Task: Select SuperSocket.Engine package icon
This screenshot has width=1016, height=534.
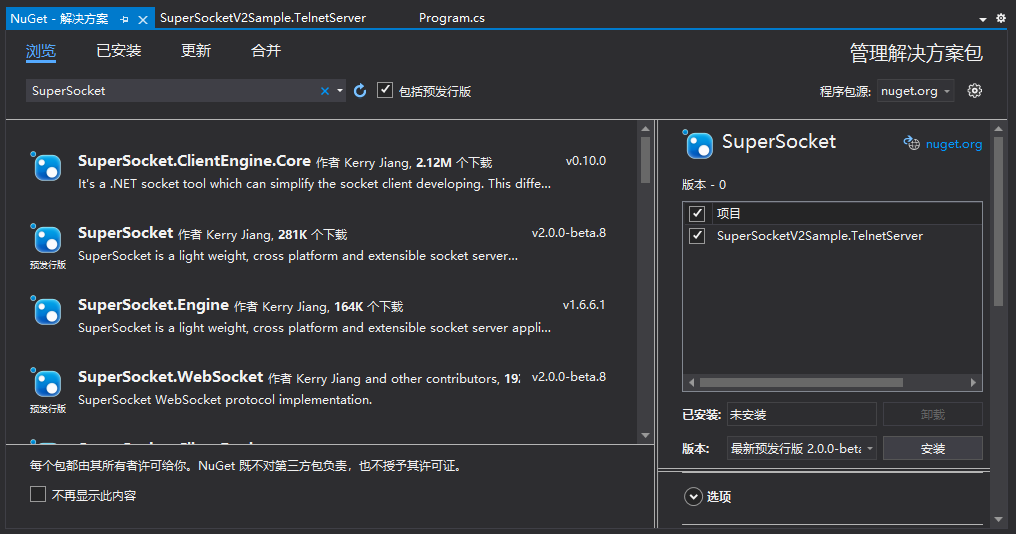Action: click(47, 310)
